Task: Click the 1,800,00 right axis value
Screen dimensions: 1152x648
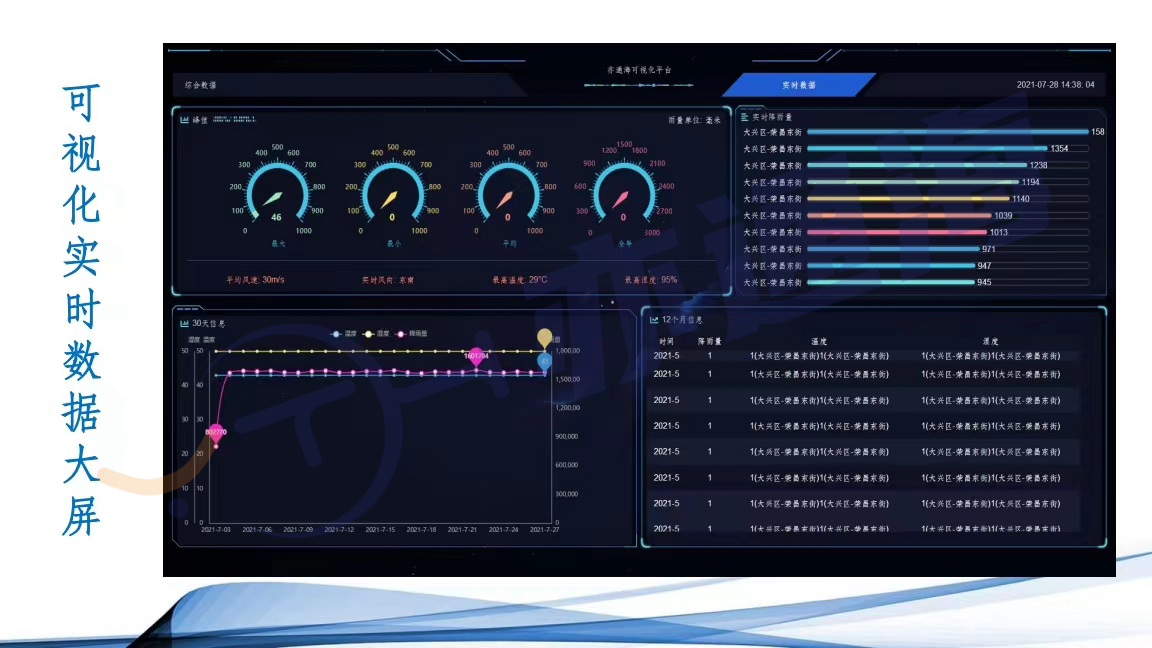Action: pyautogui.click(x=568, y=351)
